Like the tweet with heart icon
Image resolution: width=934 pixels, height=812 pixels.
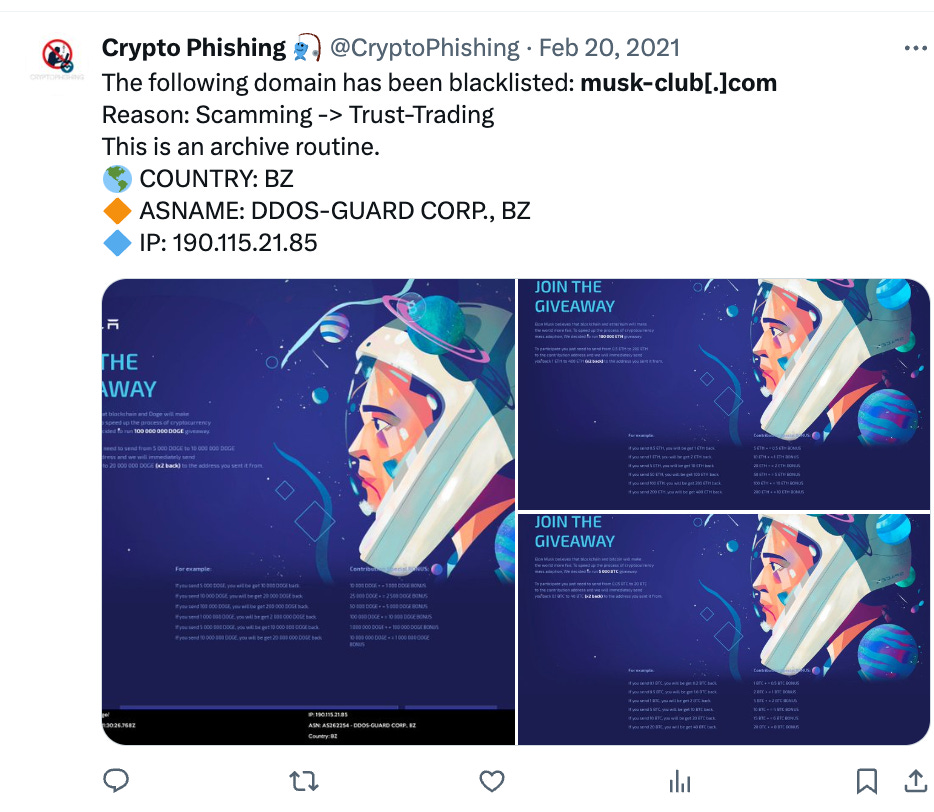point(492,781)
